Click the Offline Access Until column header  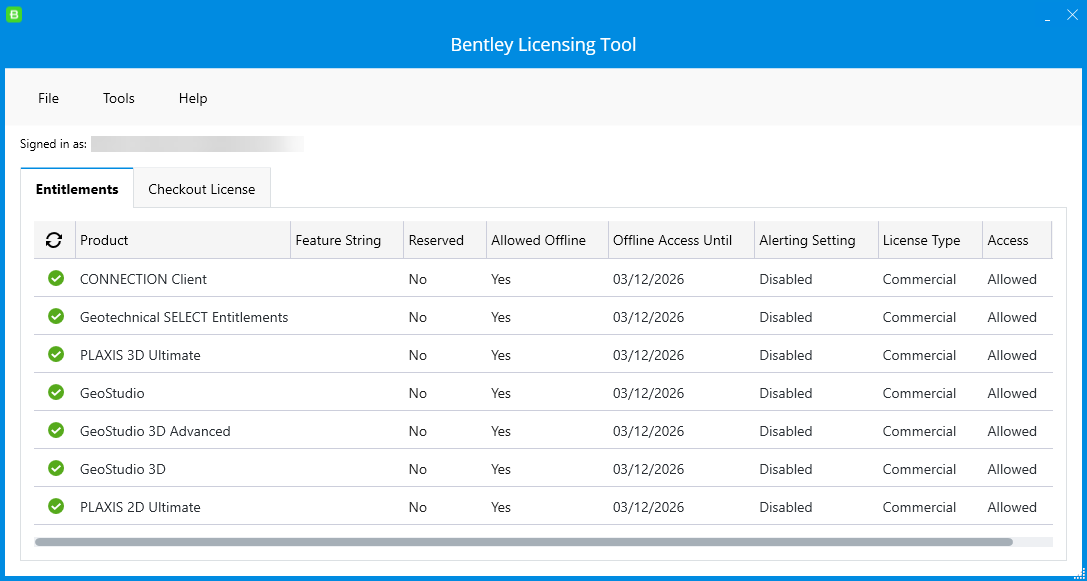click(672, 240)
